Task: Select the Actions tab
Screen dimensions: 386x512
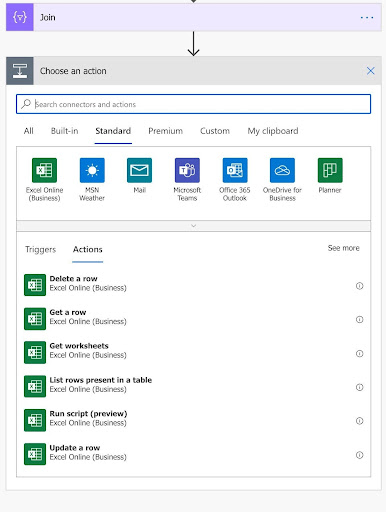Action: [x=88, y=249]
